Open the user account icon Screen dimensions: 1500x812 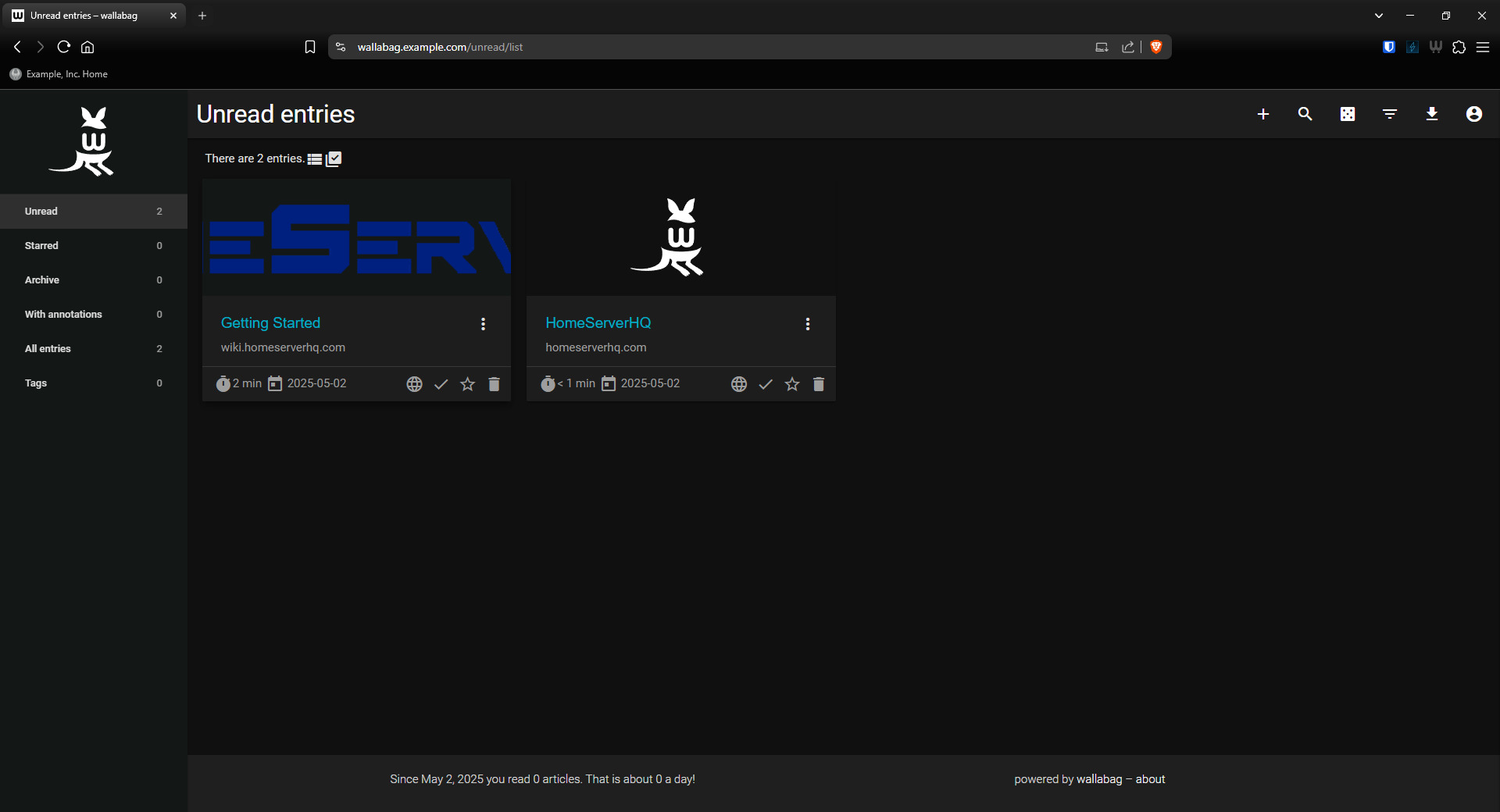1474,114
